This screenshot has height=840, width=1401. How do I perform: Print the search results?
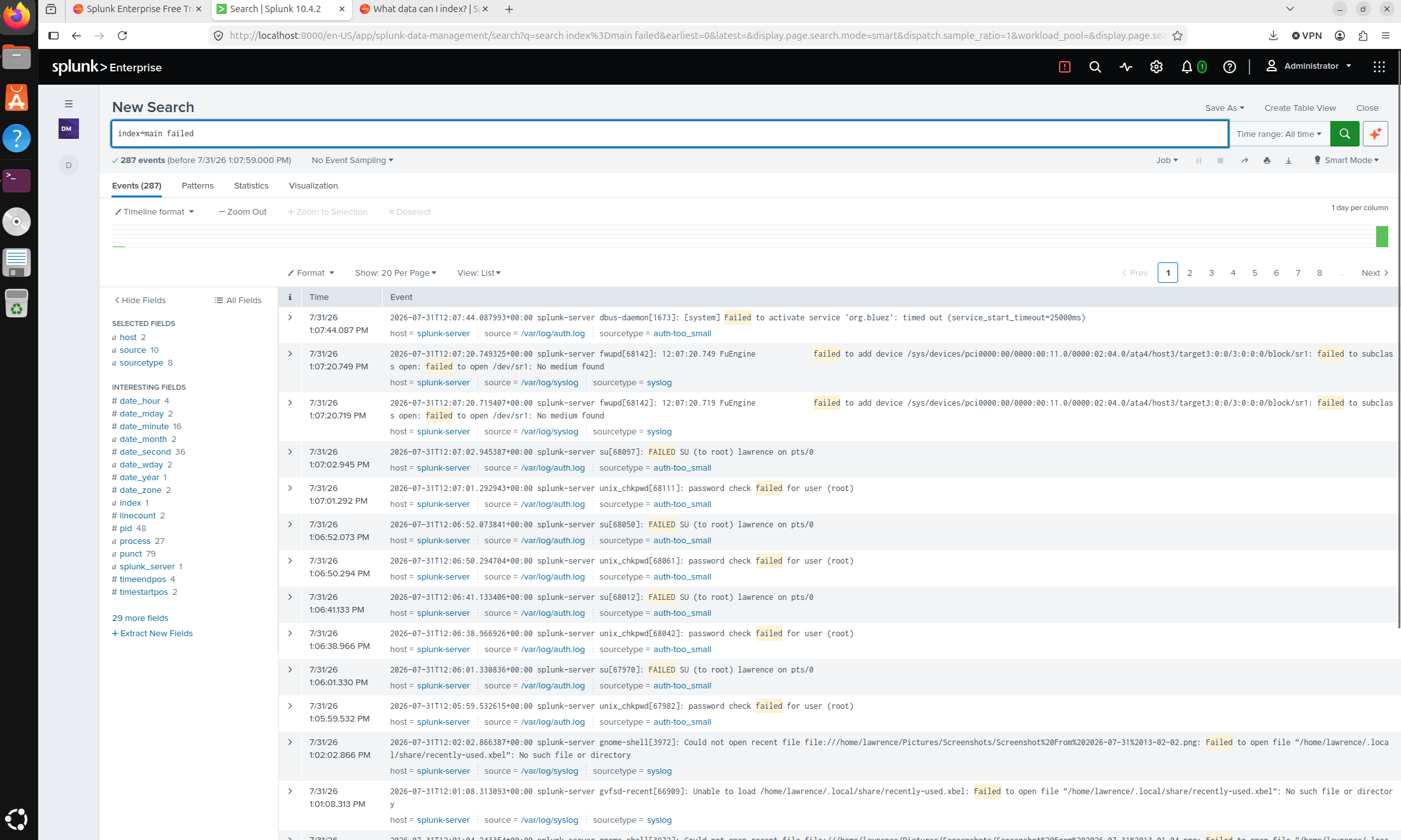point(1267,160)
